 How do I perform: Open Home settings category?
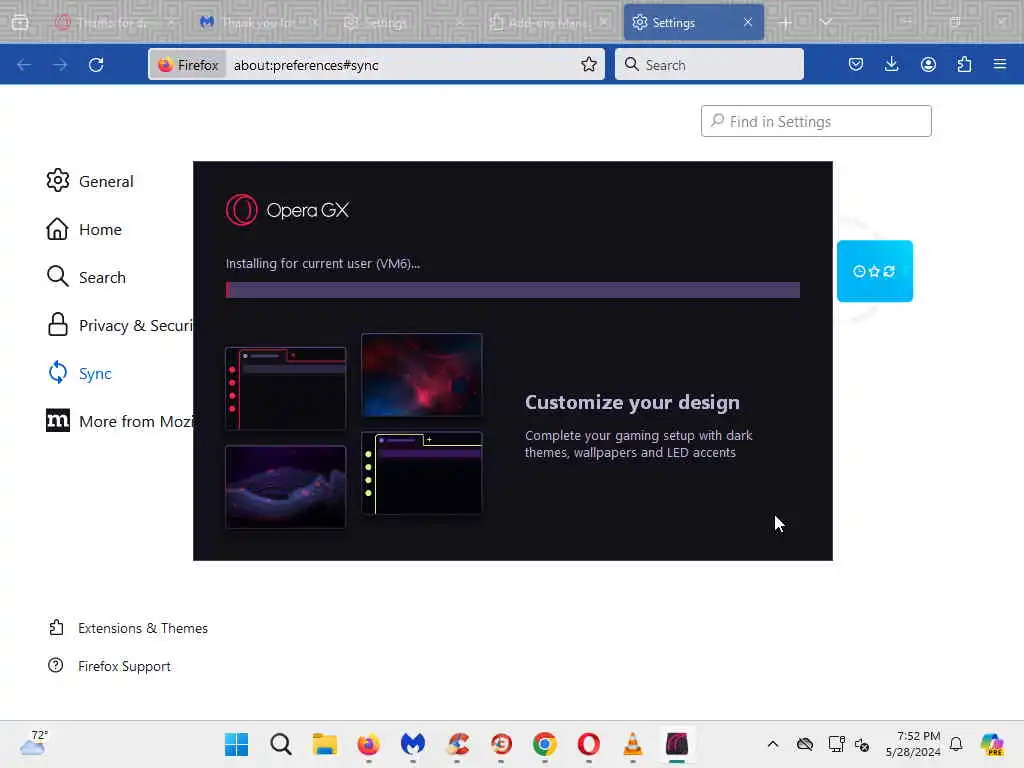(84, 229)
